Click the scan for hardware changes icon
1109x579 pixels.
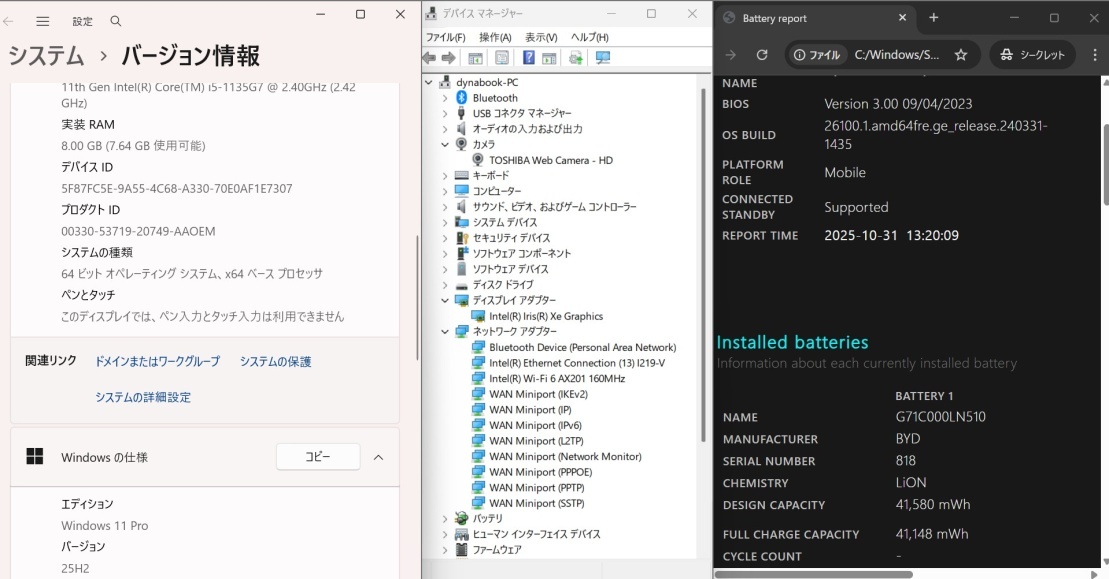pos(602,58)
